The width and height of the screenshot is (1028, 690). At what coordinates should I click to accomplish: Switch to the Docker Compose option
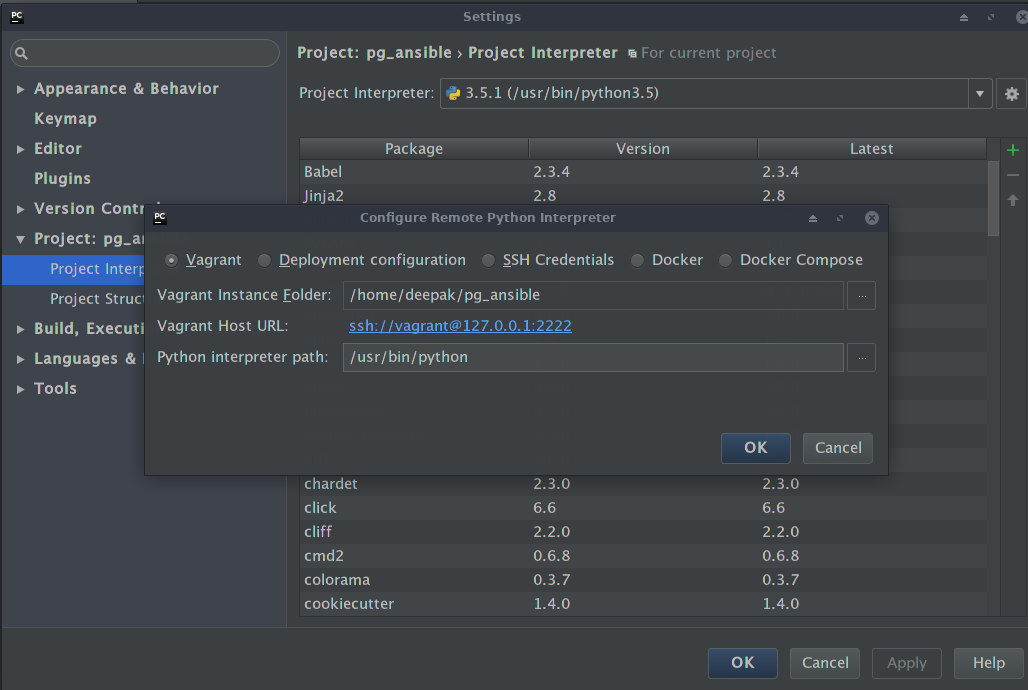click(x=726, y=260)
